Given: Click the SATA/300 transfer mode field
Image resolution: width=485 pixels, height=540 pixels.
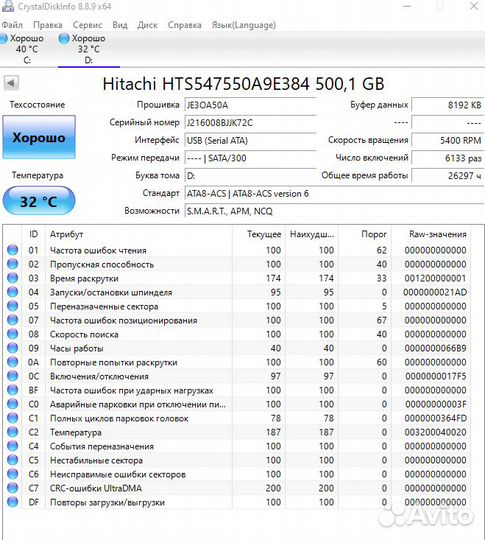Looking at the screenshot, I should tap(250, 158).
